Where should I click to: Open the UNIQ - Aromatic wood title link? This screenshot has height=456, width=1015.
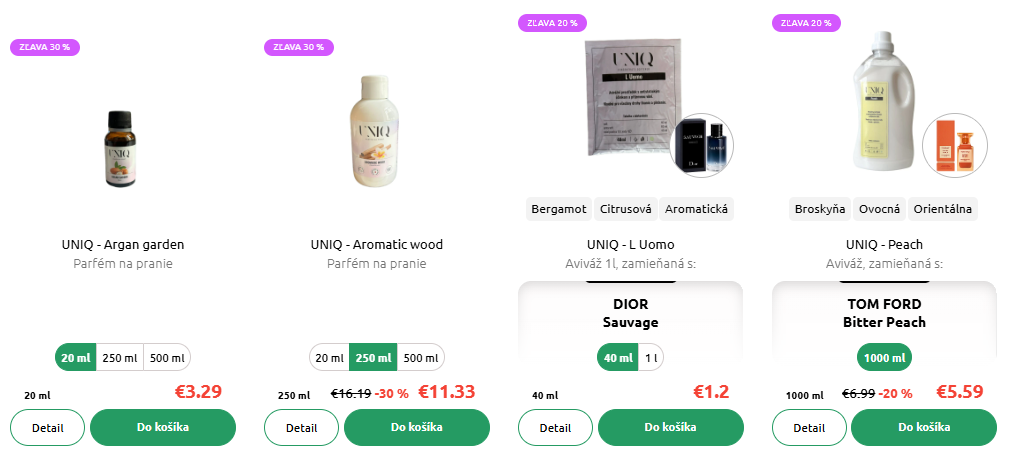[x=377, y=245]
